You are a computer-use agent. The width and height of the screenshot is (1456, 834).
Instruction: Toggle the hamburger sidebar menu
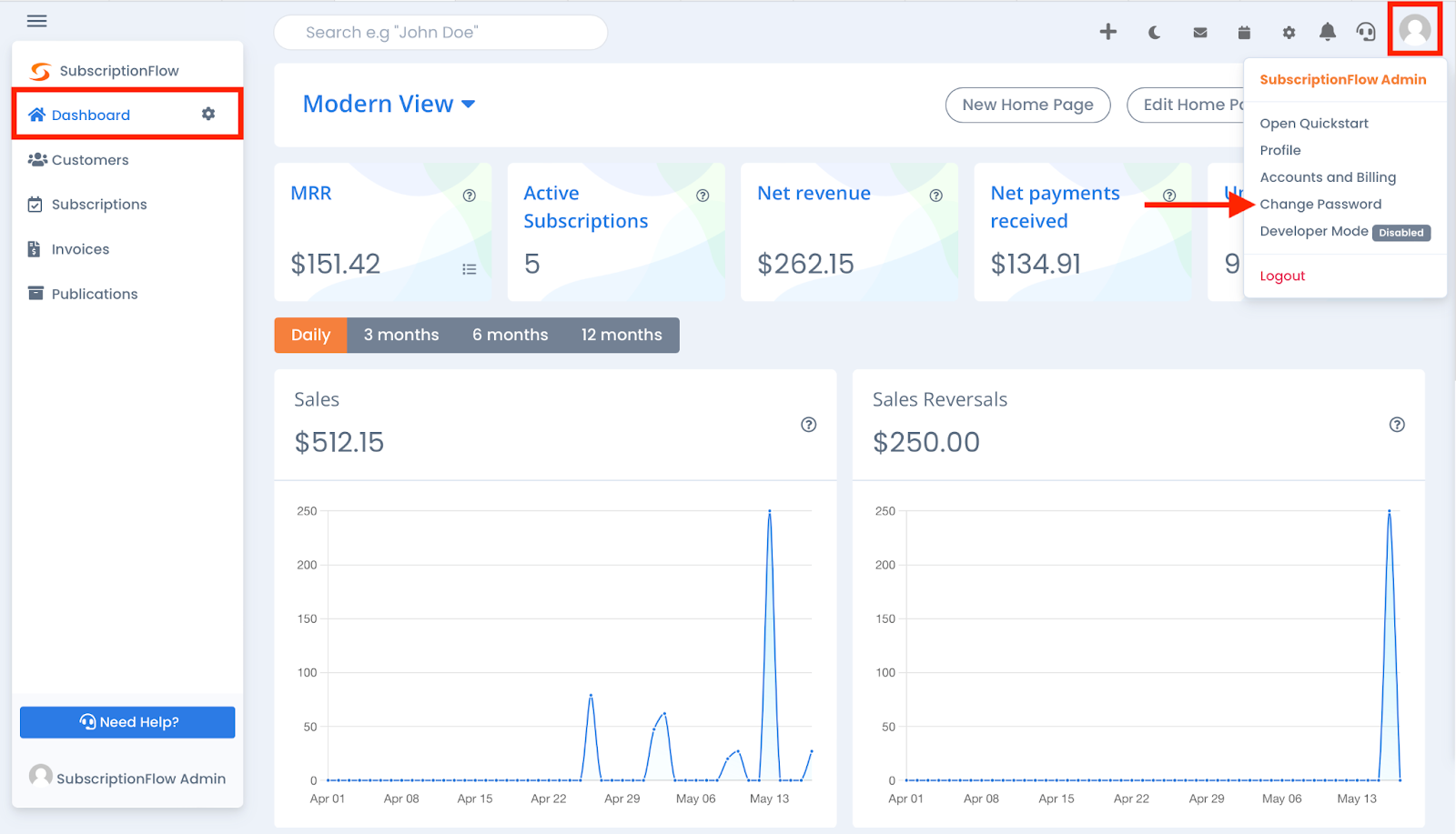click(36, 21)
